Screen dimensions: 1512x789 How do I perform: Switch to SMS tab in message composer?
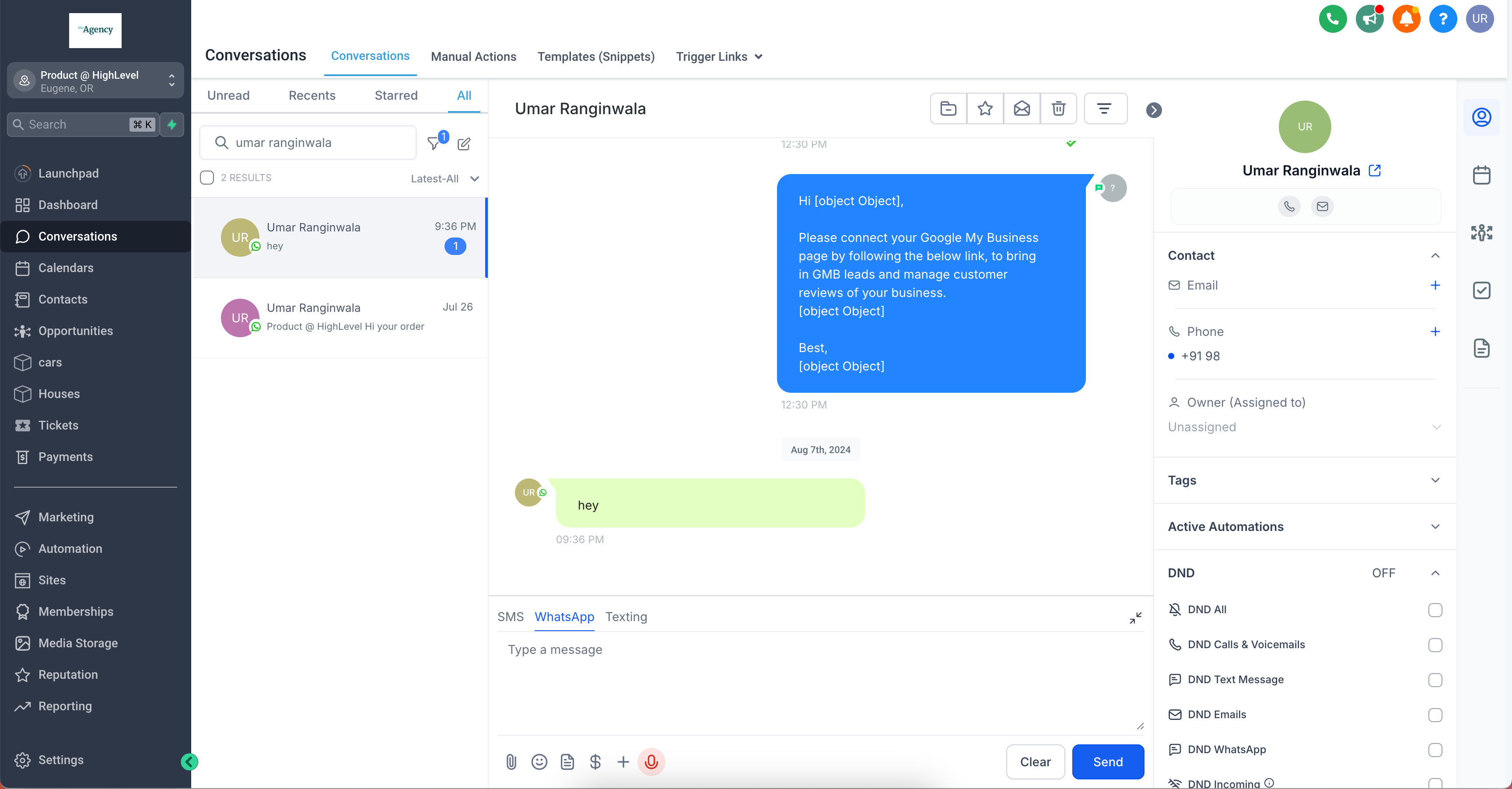510,616
